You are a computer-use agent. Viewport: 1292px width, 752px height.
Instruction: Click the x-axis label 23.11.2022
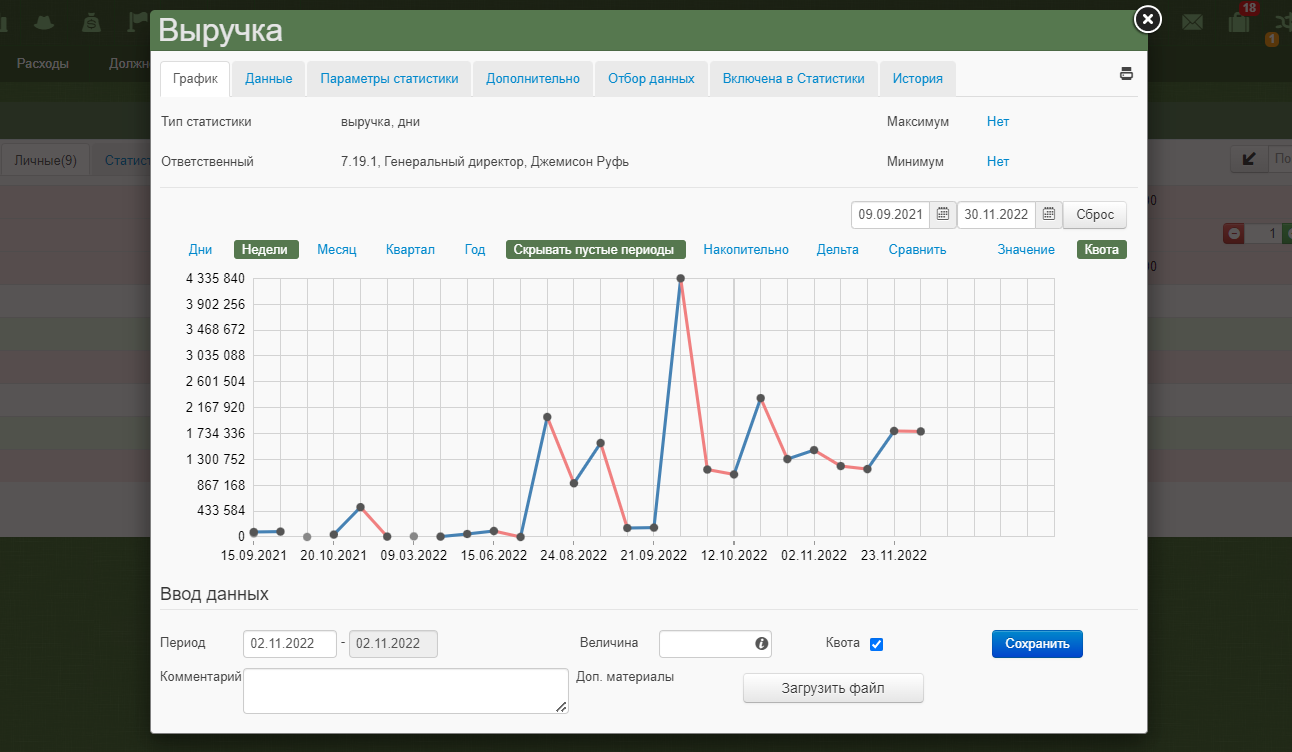[894, 556]
